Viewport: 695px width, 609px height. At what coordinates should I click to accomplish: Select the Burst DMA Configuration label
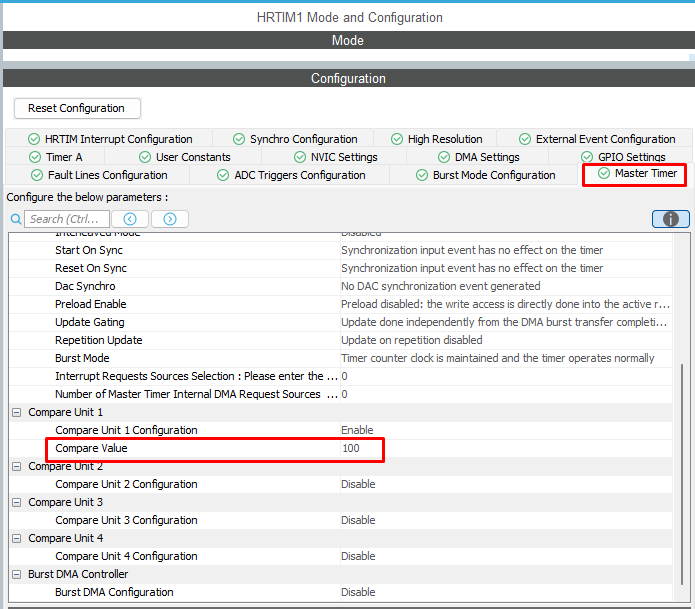[114, 593]
